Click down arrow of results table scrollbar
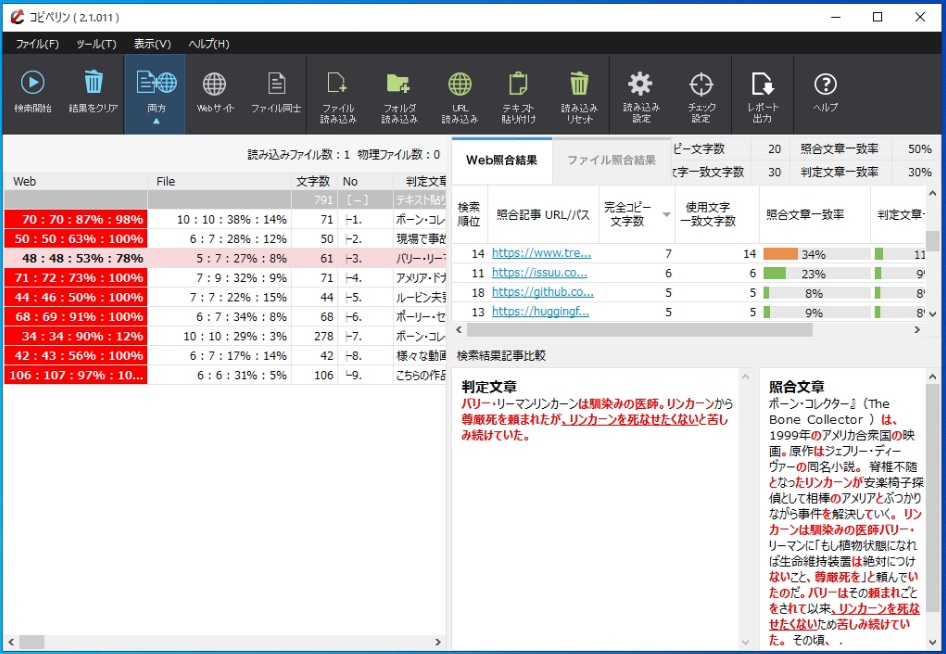This screenshot has width=946, height=654. tap(932, 314)
